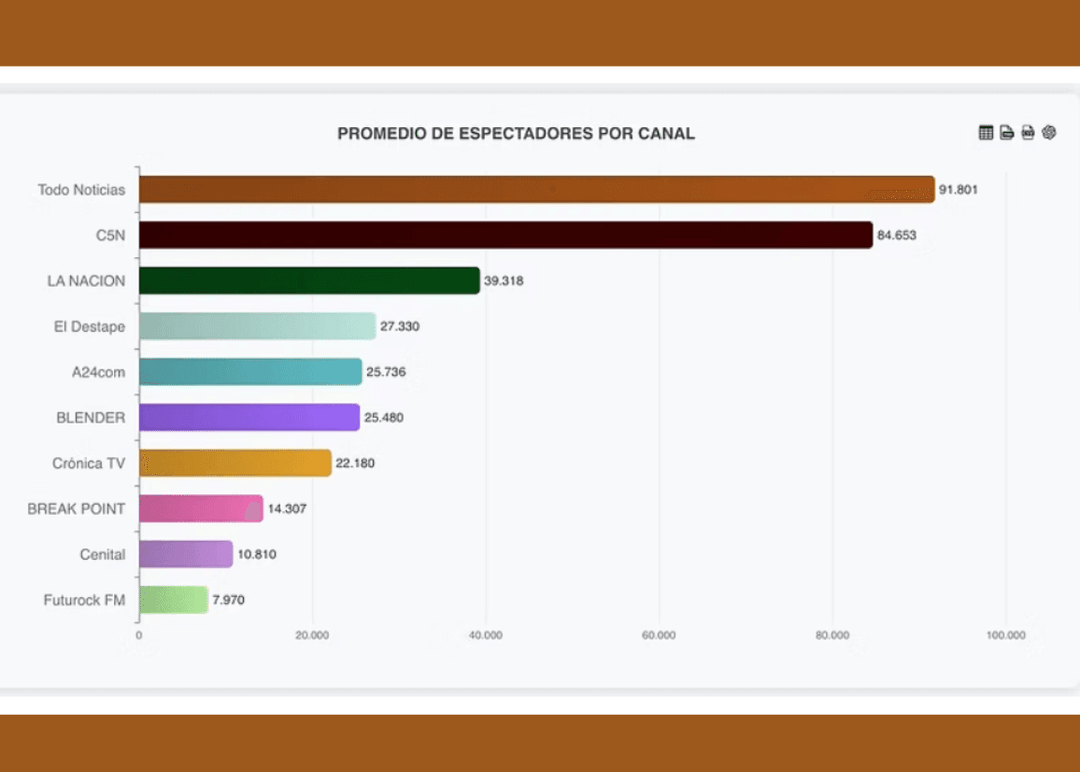Click the second file download icon
This screenshot has width=1080, height=772.
[1028, 133]
